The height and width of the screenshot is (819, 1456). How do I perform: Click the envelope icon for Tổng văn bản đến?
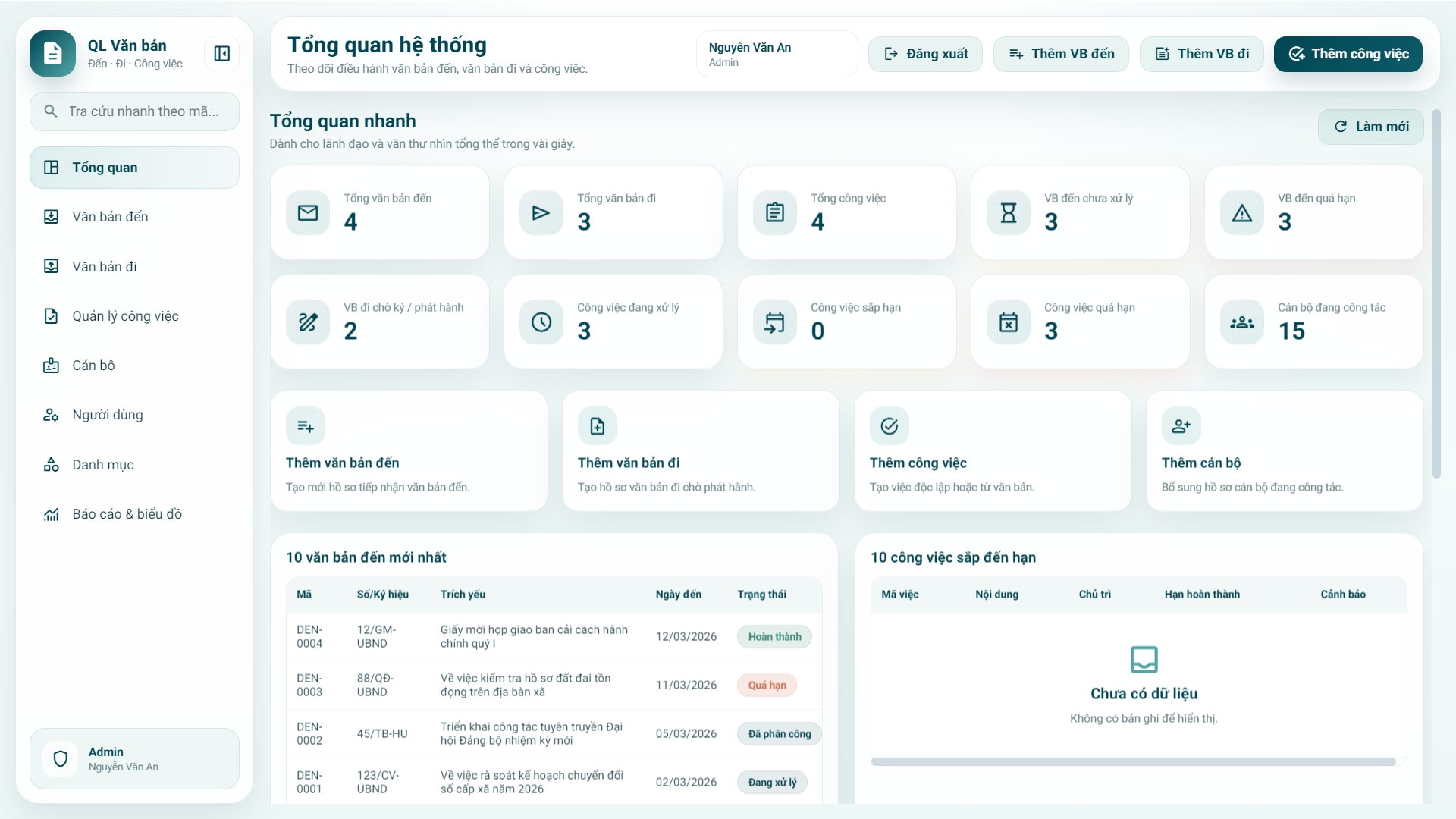click(x=308, y=213)
